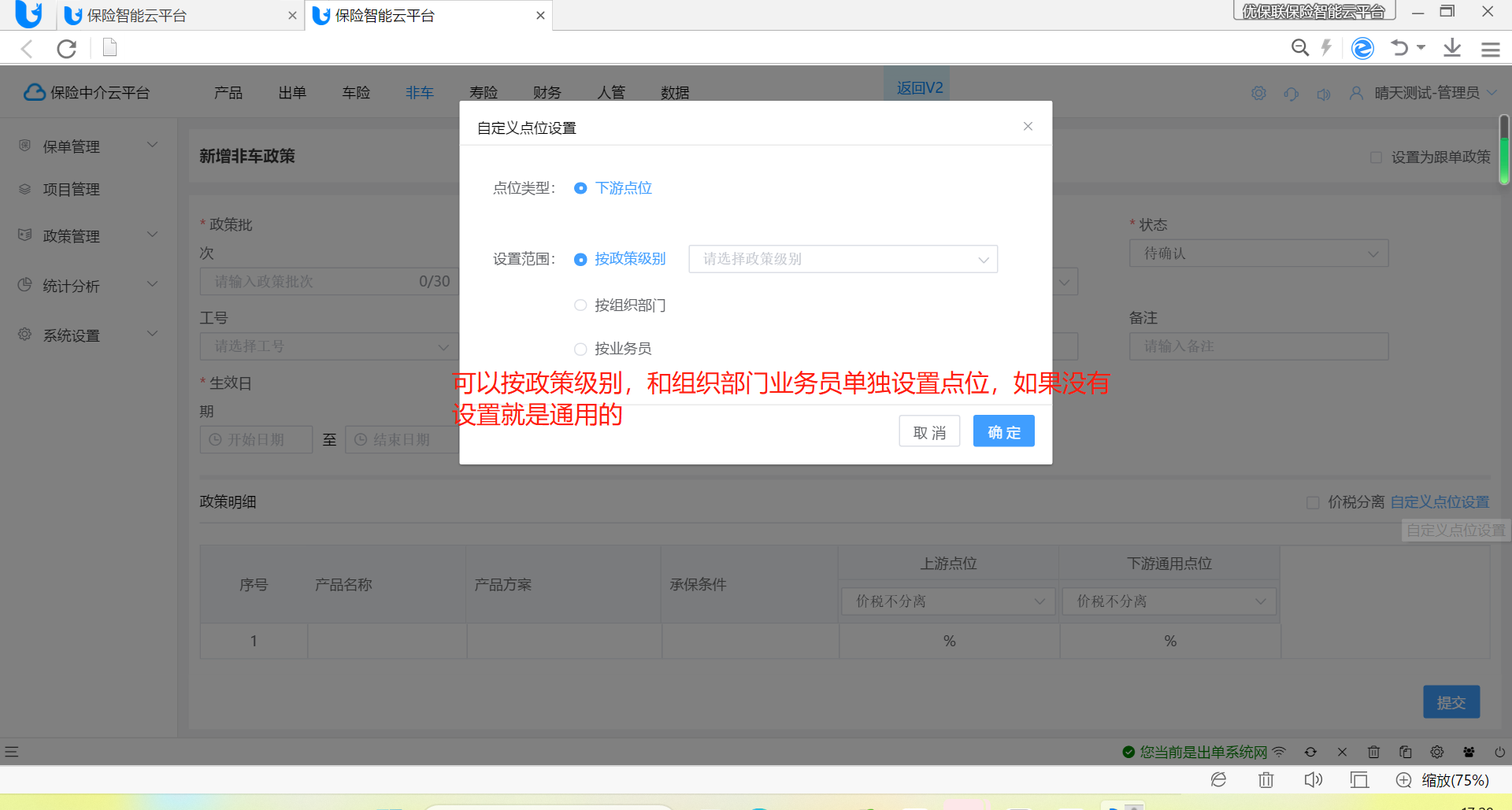Click the list menu icon at bottom left
Screen dimensions: 1512x810
pyautogui.click(x=11, y=752)
